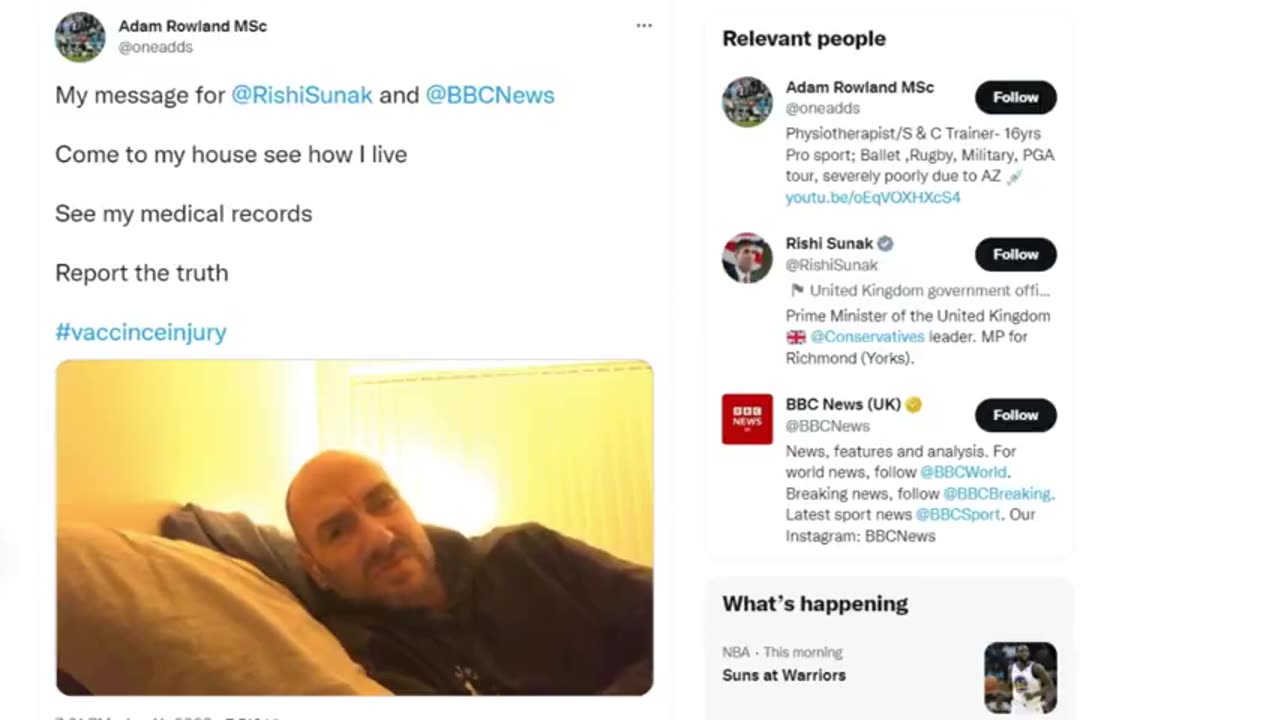Image resolution: width=1280 pixels, height=720 pixels.
Task: Open the @RishiSunak mention in the tweet
Action: pos(302,95)
